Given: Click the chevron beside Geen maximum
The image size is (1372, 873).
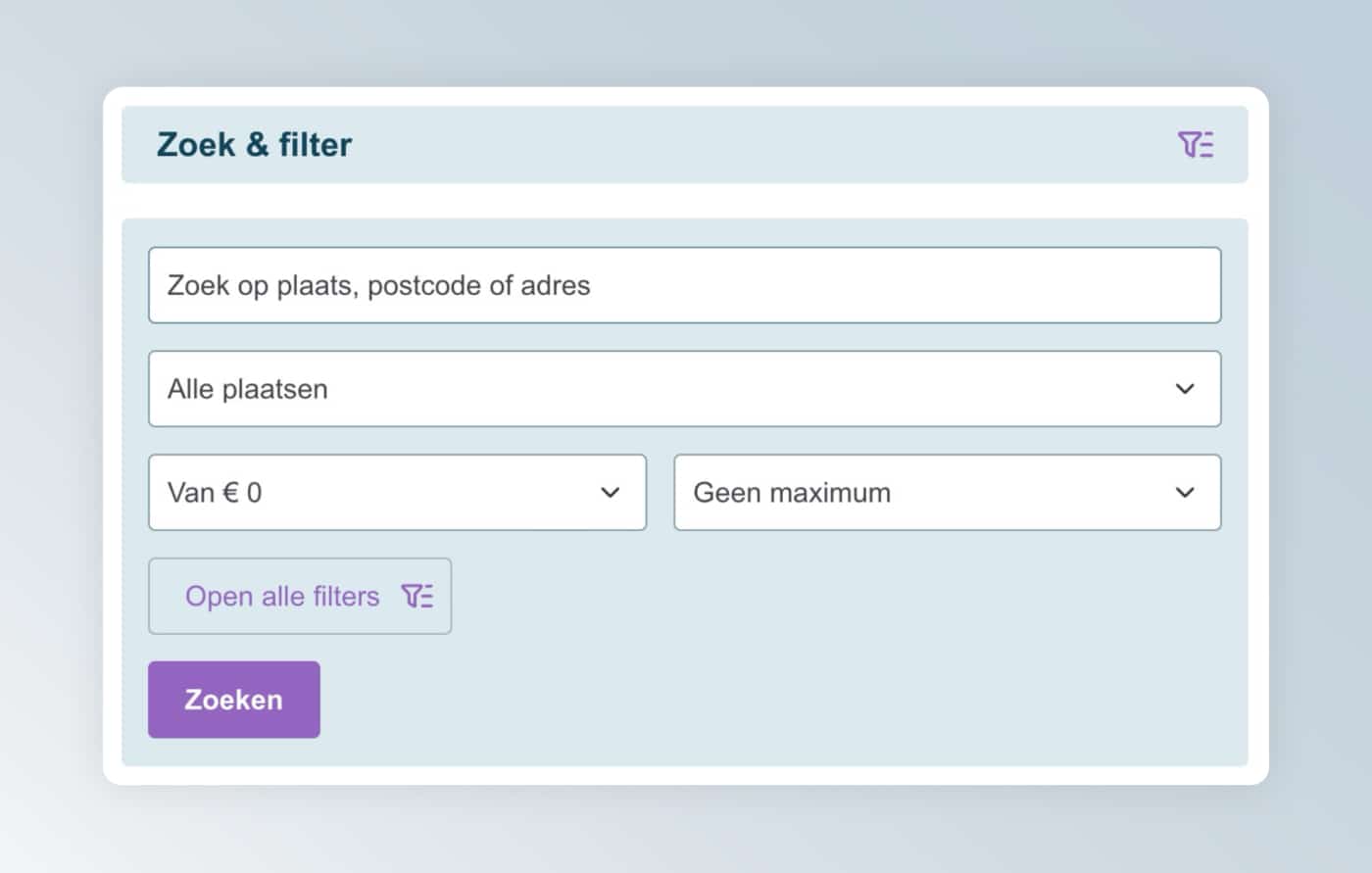Looking at the screenshot, I should [x=1185, y=493].
